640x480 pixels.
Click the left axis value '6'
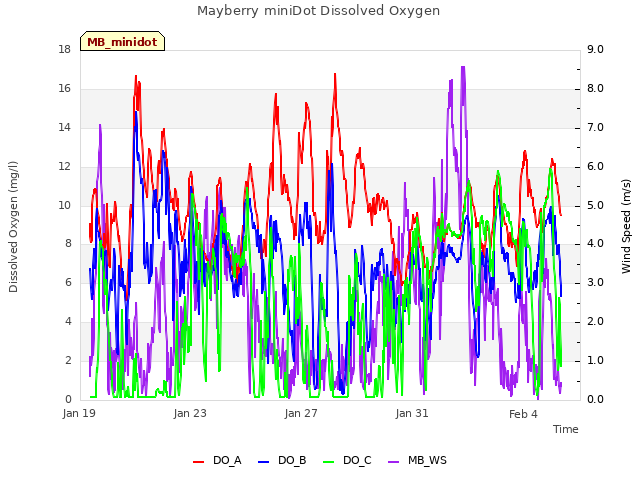[68, 282]
